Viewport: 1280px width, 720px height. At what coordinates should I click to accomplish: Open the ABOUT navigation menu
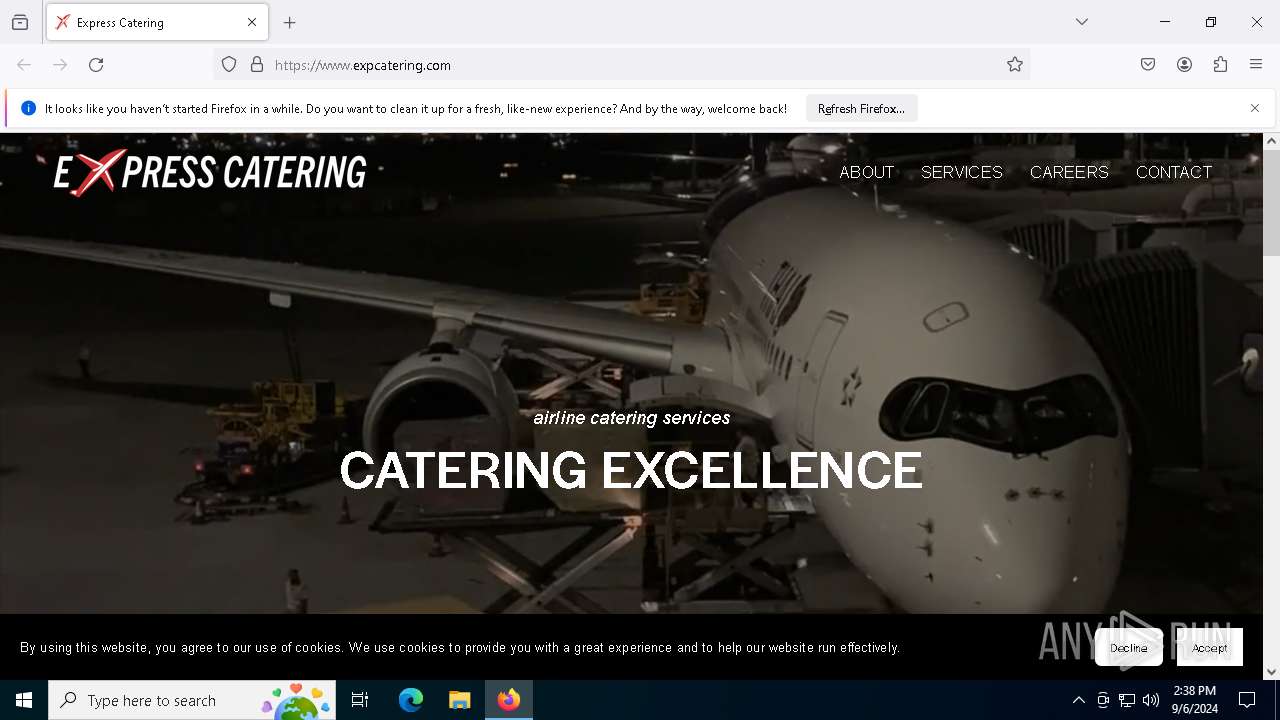866,172
